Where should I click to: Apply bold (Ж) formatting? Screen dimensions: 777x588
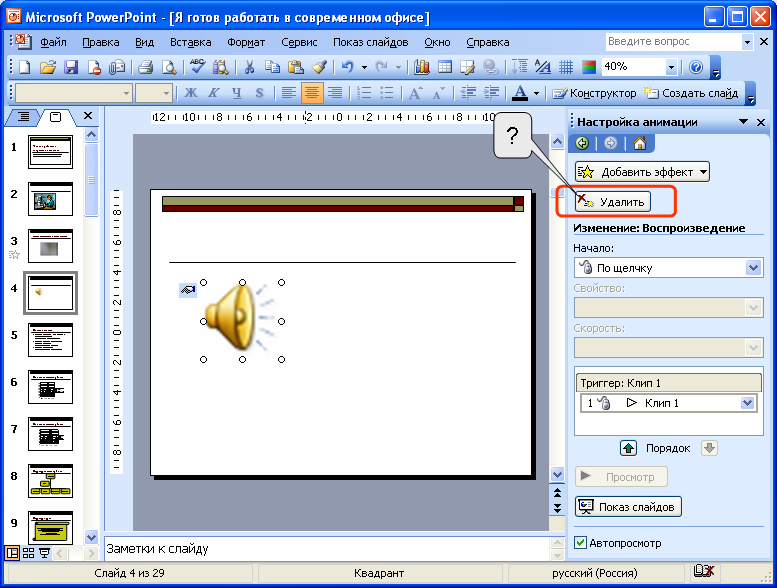191,93
